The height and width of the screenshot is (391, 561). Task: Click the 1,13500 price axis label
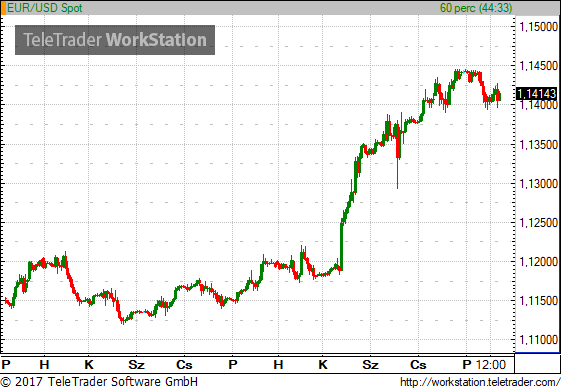pos(538,145)
